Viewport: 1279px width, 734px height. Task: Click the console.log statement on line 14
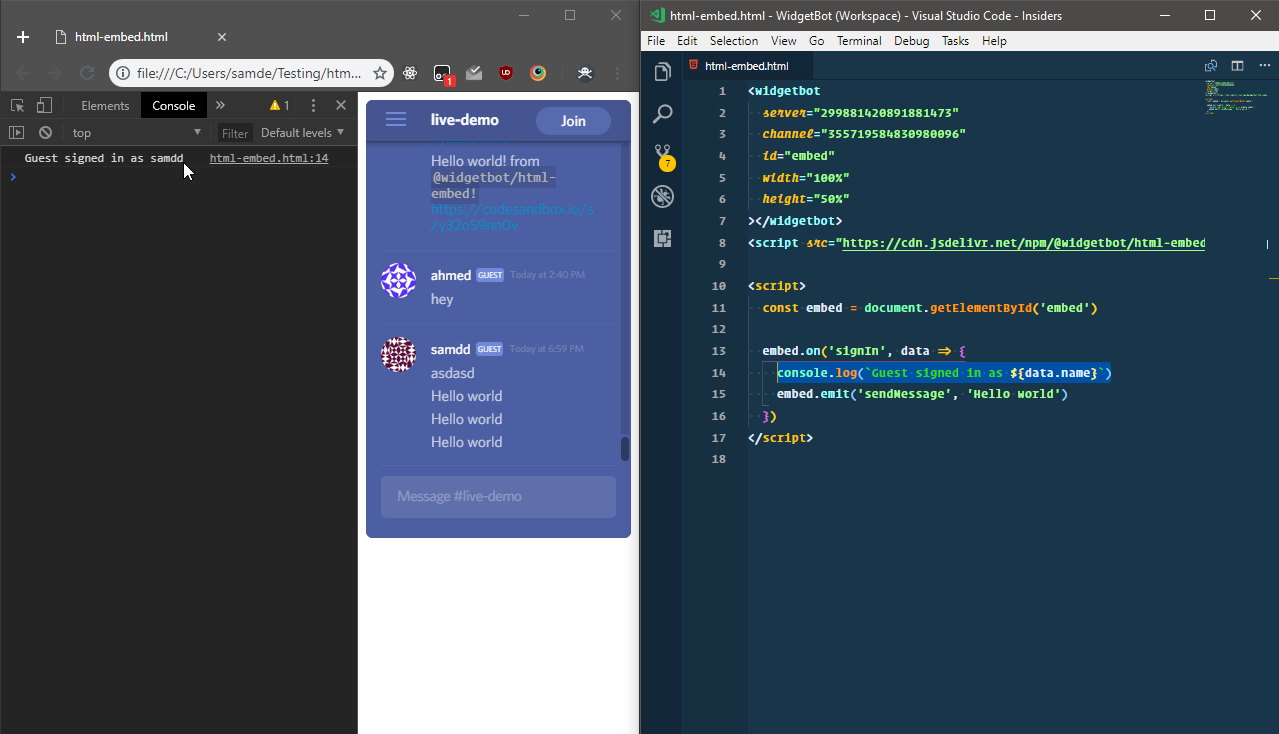pyautogui.click(x=944, y=373)
